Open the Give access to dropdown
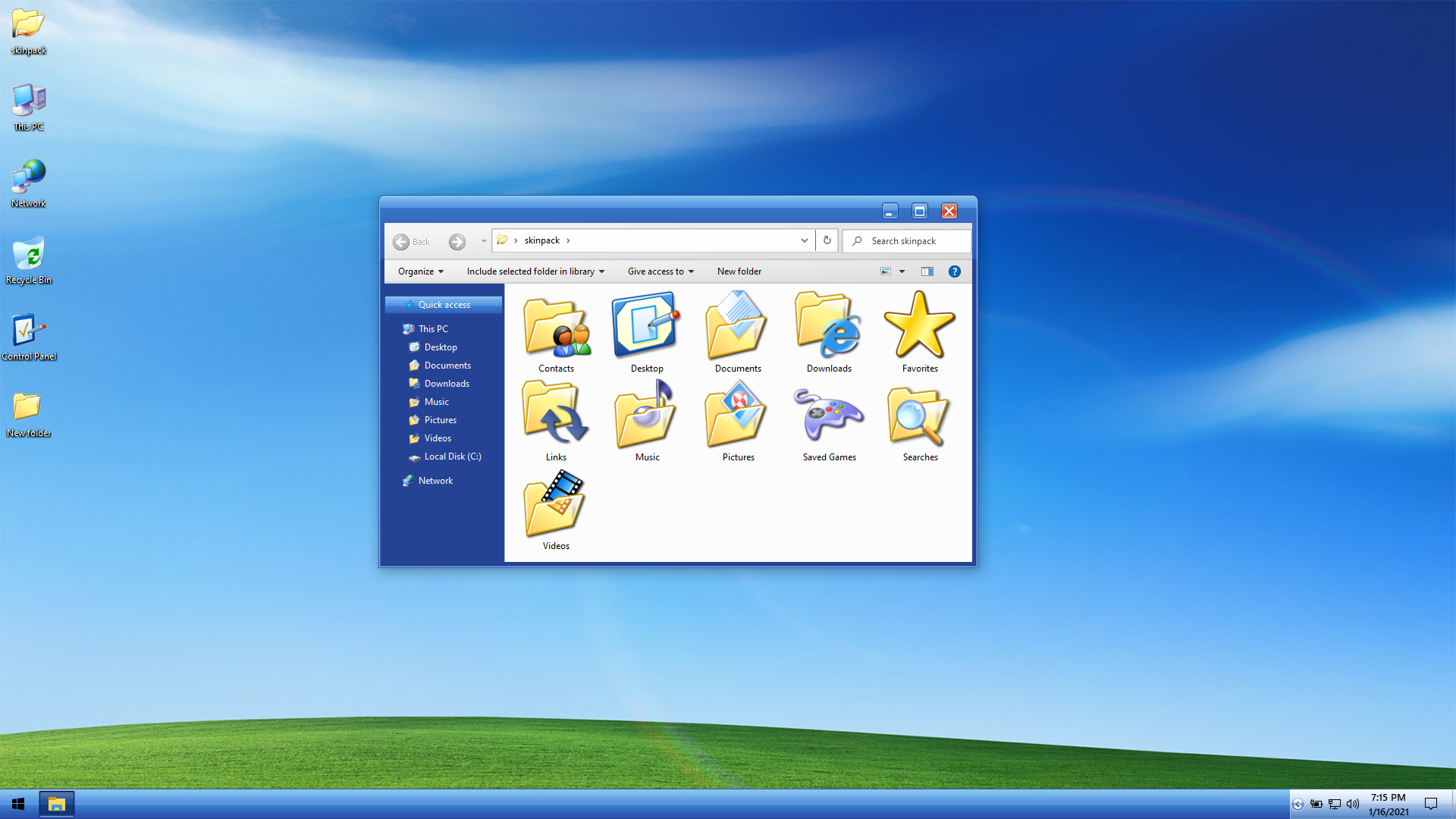Image resolution: width=1456 pixels, height=819 pixels. click(x=661, y=271)
